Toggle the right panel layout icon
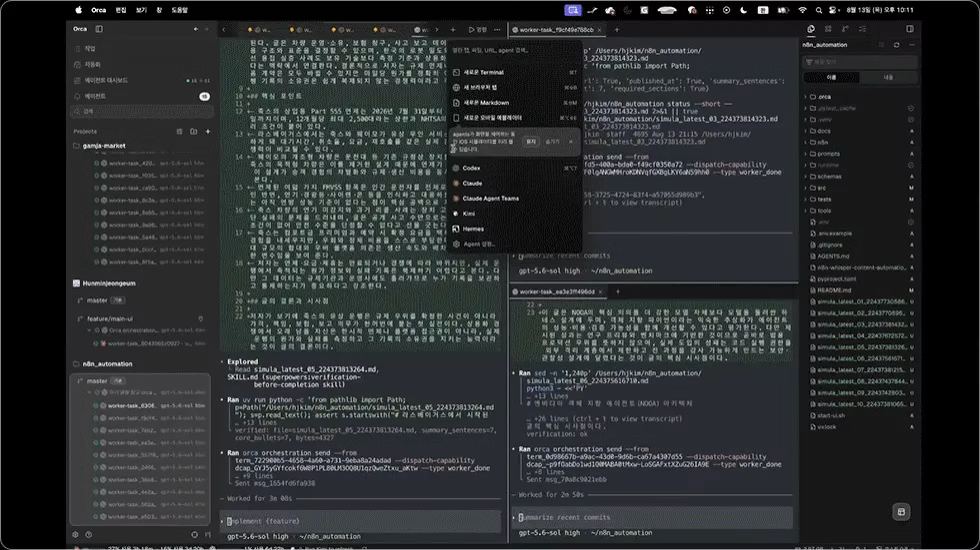The width and height of the screenshot is (980, 550). (909, 29)
